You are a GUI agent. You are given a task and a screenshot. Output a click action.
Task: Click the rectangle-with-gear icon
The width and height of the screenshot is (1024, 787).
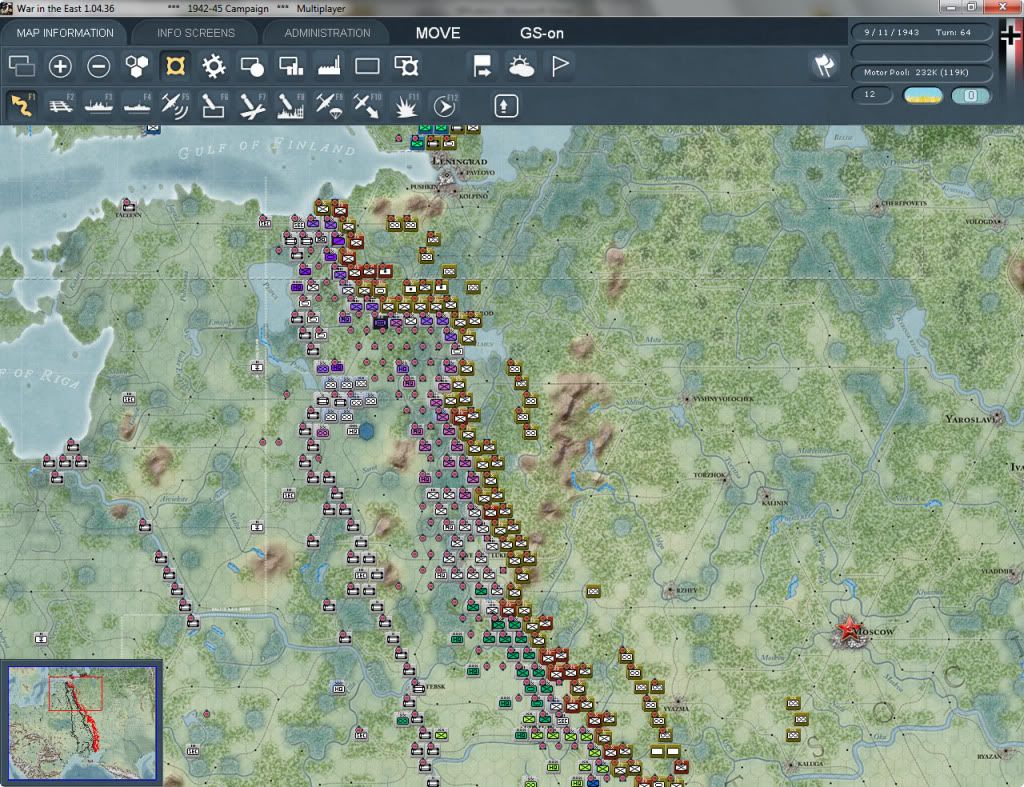click(x=406, y=66)
